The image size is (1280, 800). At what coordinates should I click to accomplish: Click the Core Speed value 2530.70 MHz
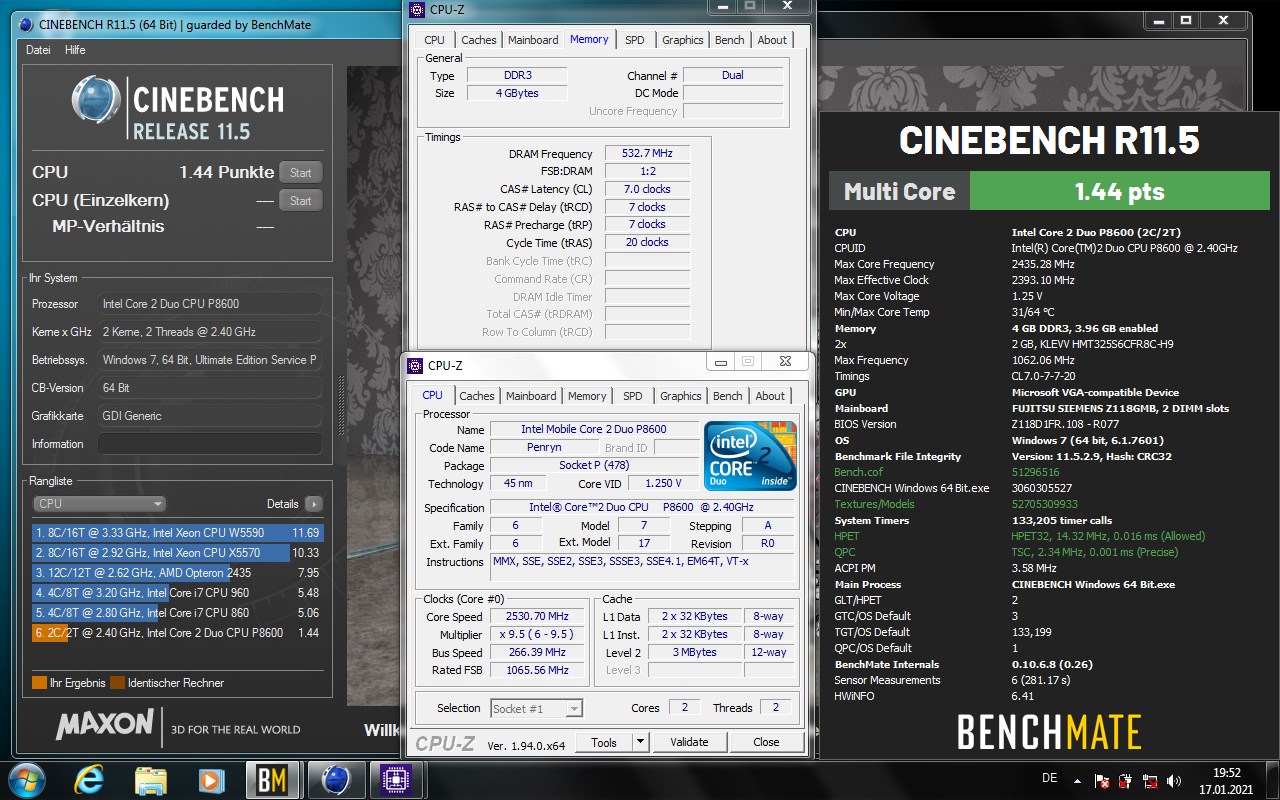[x=539, y=617]
